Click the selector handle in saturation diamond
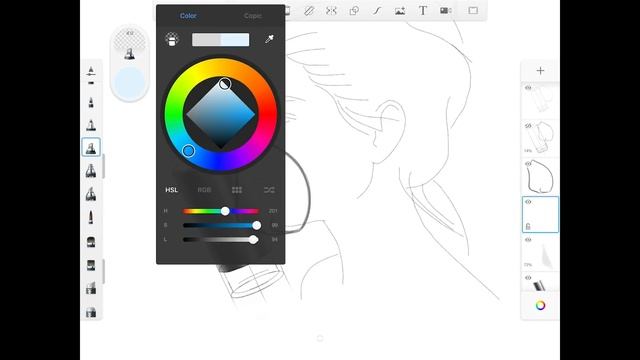The width and height of the screenshot is (640, 360). pos(225,84)
